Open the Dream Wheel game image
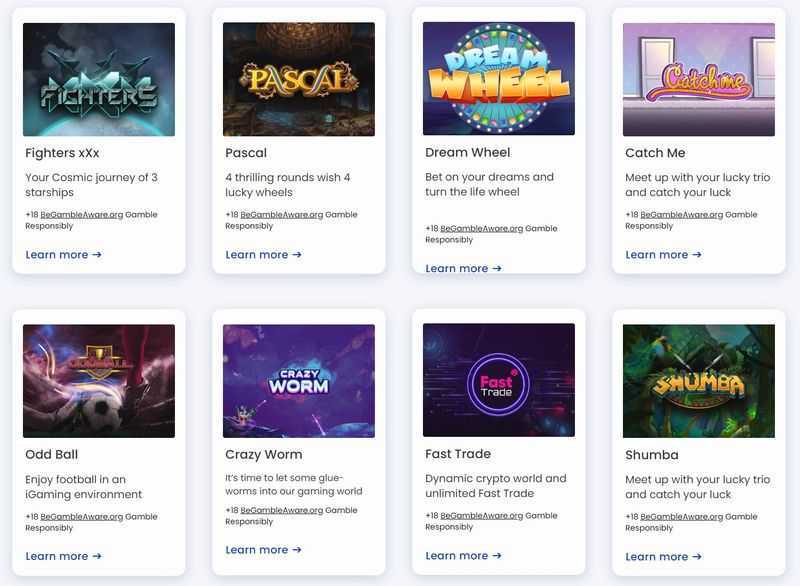Viewport: 800px width, 586px height. (499, 79)
